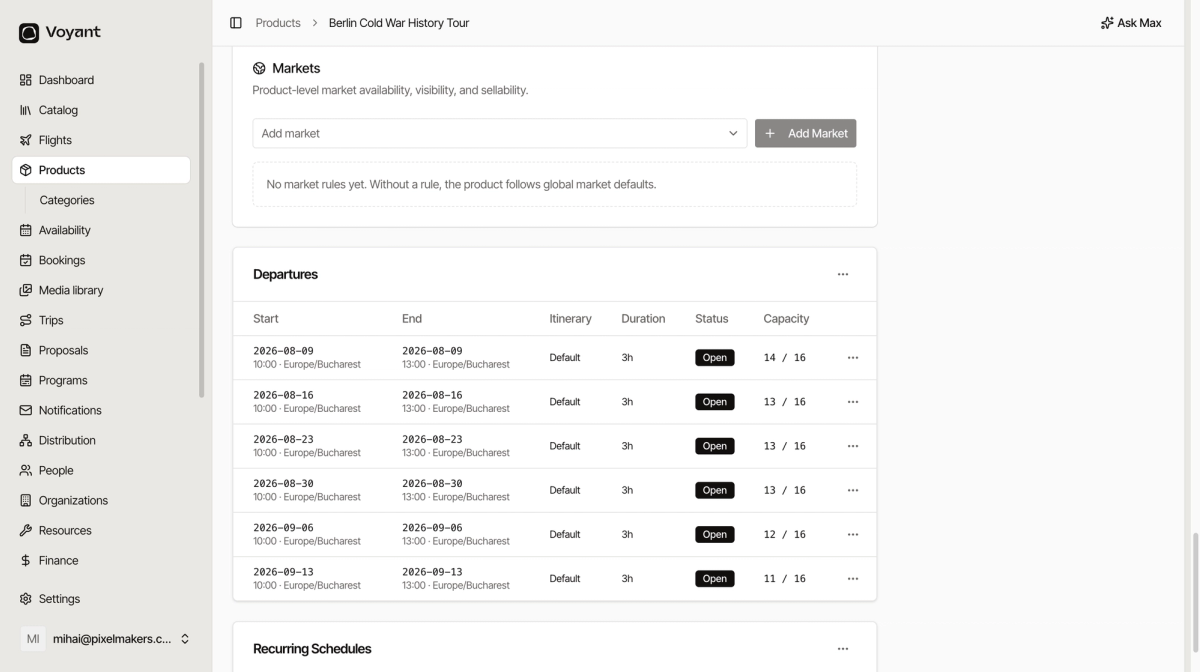Click the Resources wrench icon
This screenshot has width=1200, height=672.
26,530
